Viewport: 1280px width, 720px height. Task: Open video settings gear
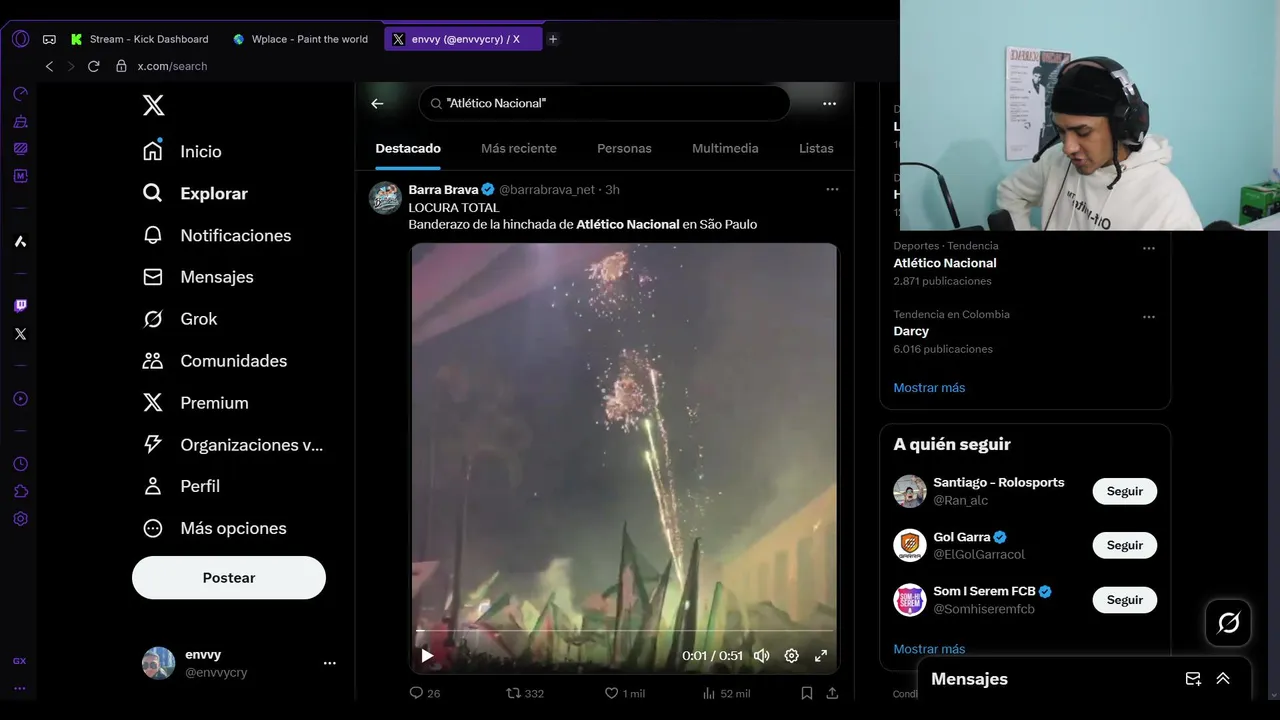791,656
